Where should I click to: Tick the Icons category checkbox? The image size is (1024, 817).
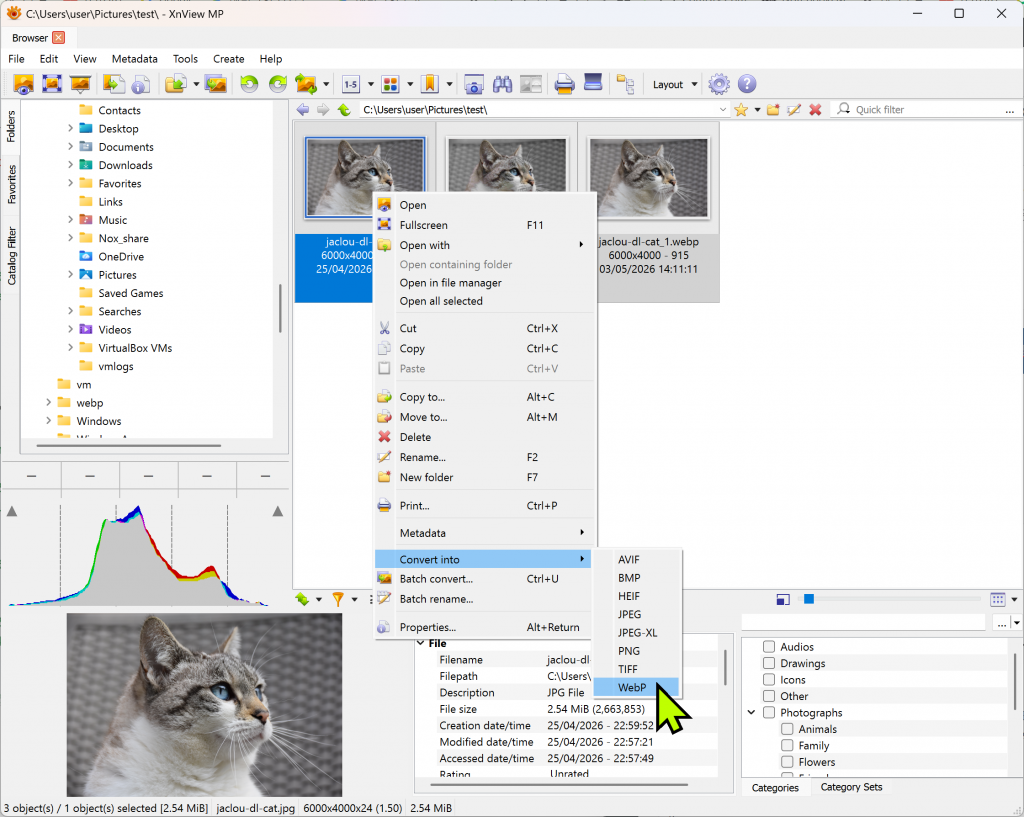click(769, 679)
